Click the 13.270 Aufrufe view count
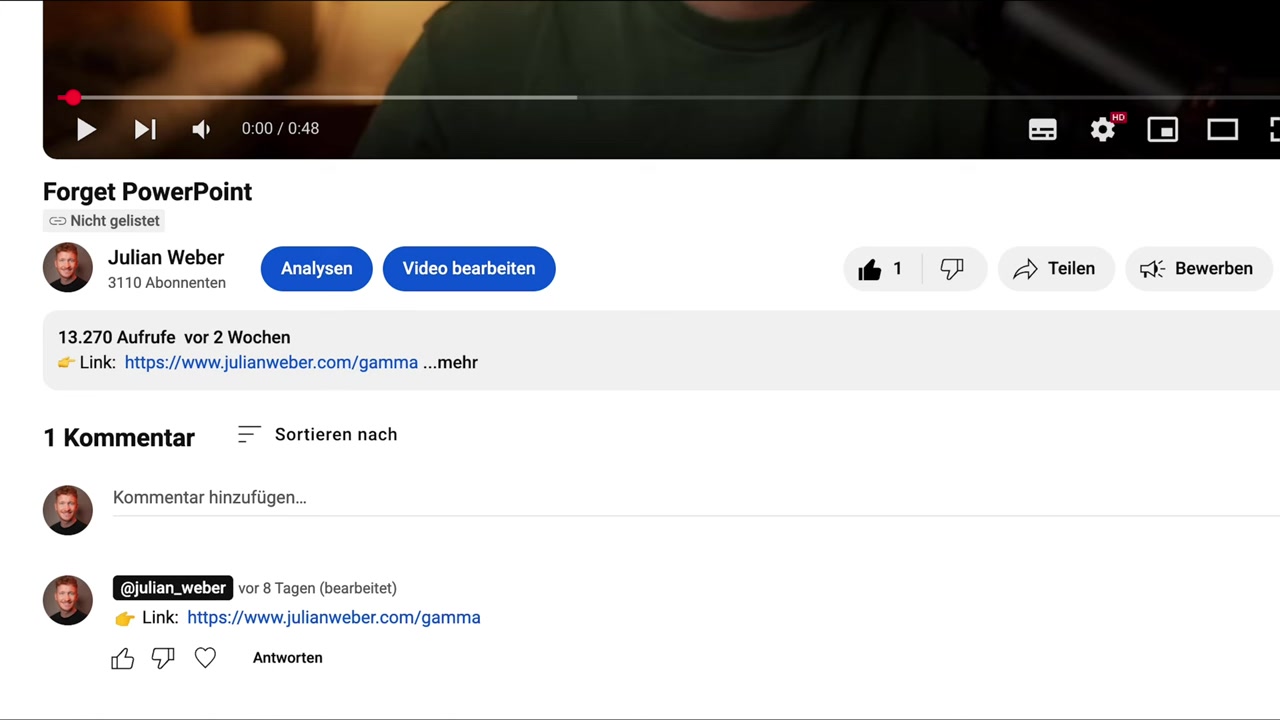The height and width of the screenshot is (720, 1280). [117, 337]
